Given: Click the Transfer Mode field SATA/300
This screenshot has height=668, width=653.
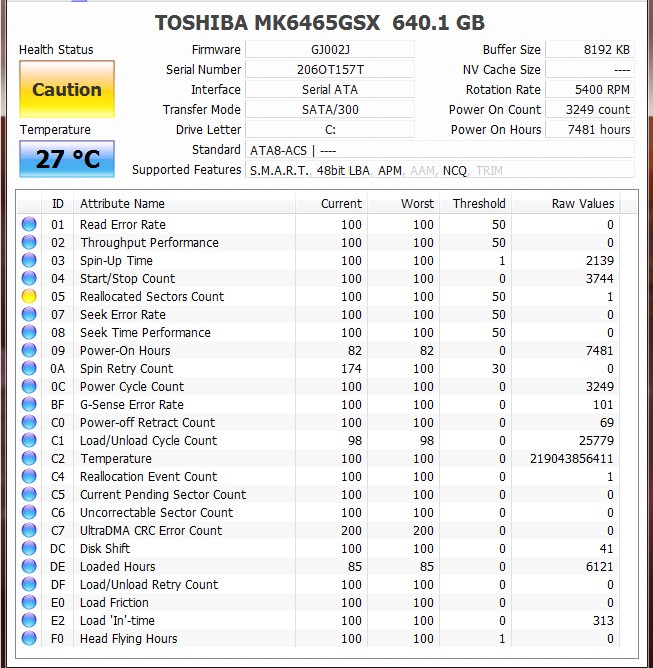Looking at the screenshot, I should (x=330, y=109).
